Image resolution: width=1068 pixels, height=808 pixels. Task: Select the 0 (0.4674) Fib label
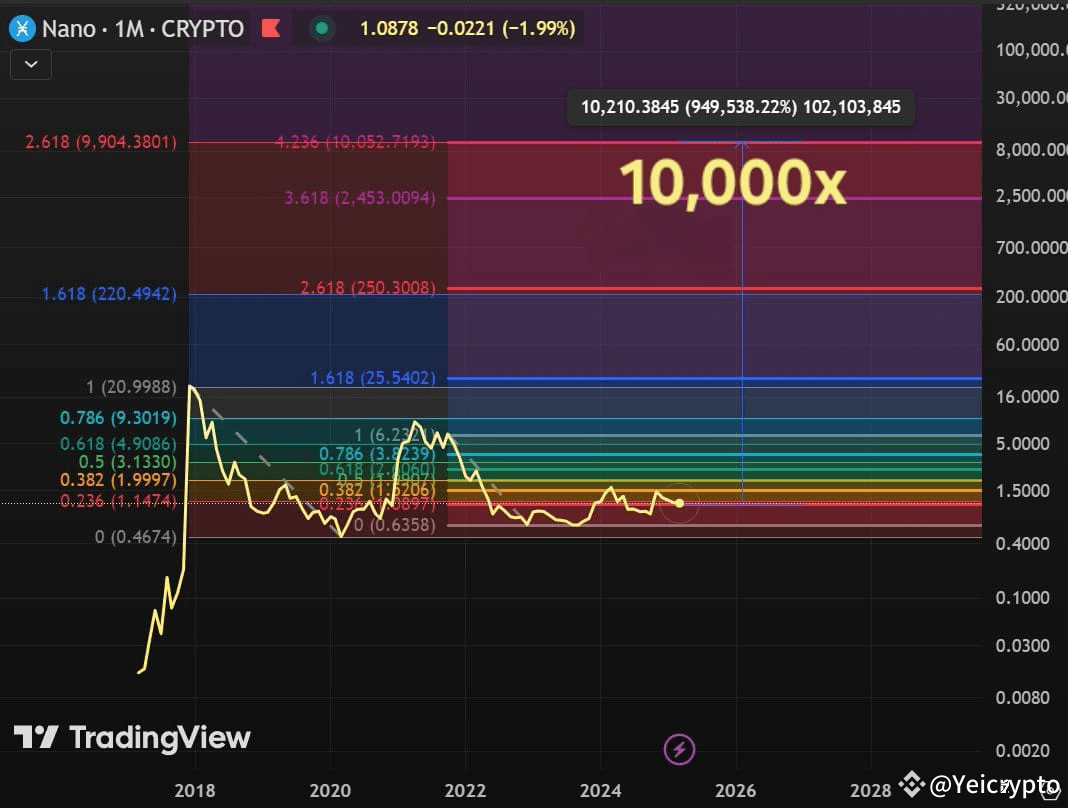[x=136, y=537]
